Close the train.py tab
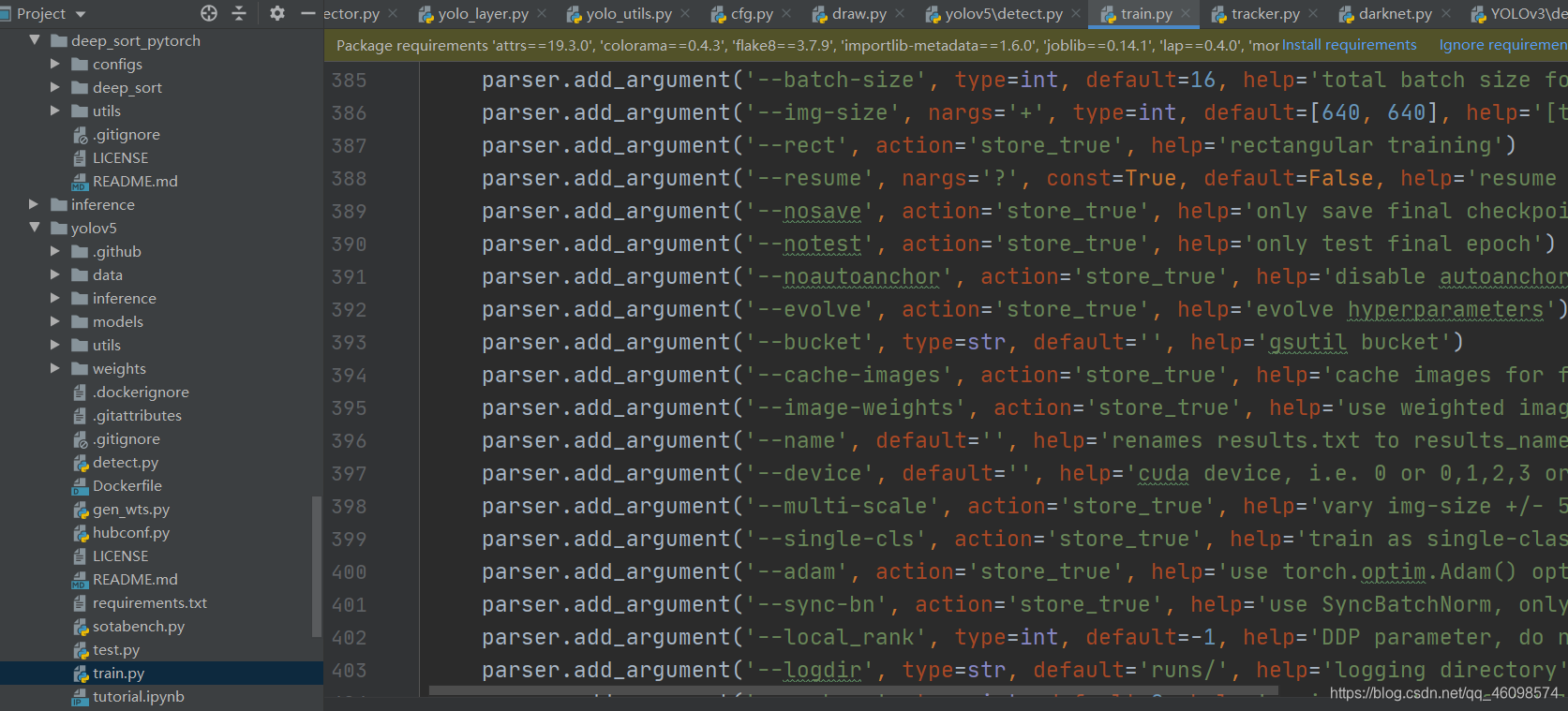The image size is (1568, 711). point(1186,14)
